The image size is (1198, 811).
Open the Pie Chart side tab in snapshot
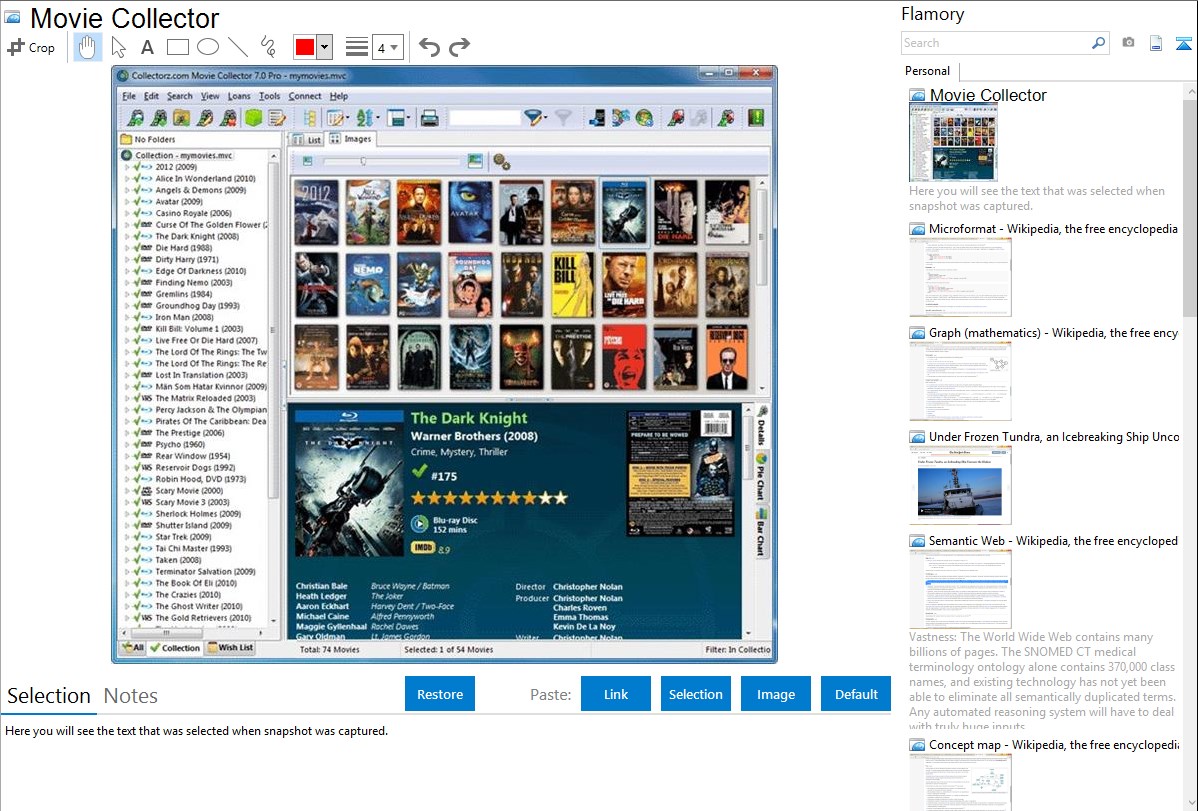(x=761, y=477)
